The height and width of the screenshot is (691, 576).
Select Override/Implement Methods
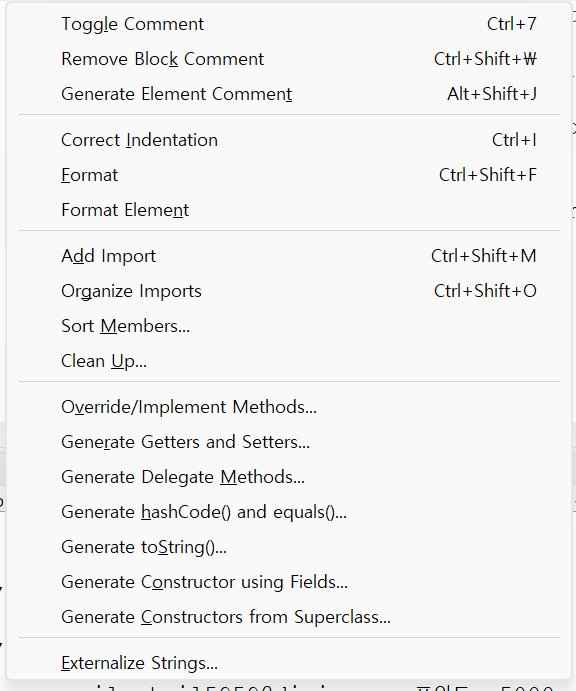289,407
